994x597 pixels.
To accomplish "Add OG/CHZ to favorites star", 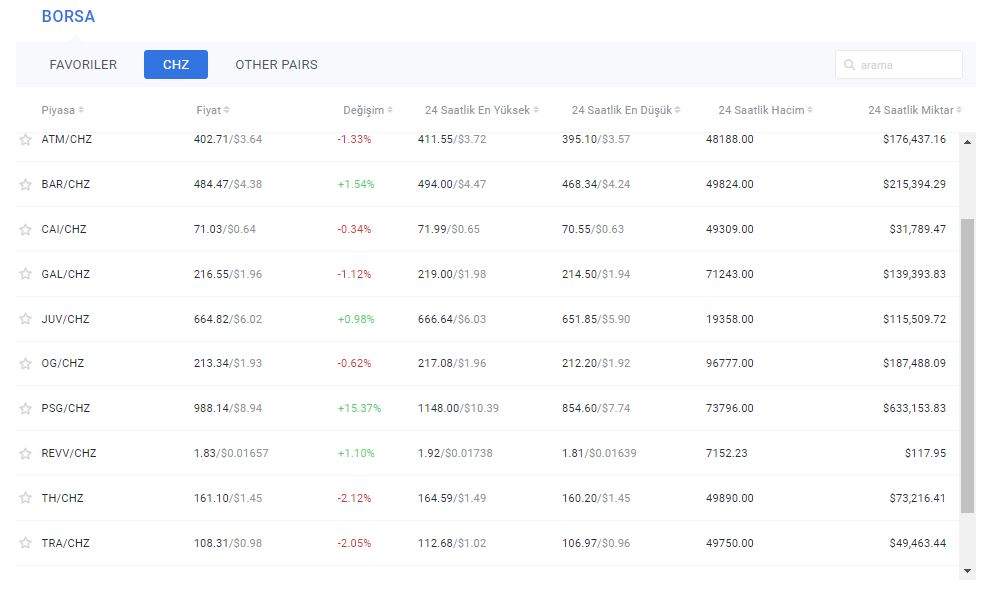I will click(x=26, y=364).
